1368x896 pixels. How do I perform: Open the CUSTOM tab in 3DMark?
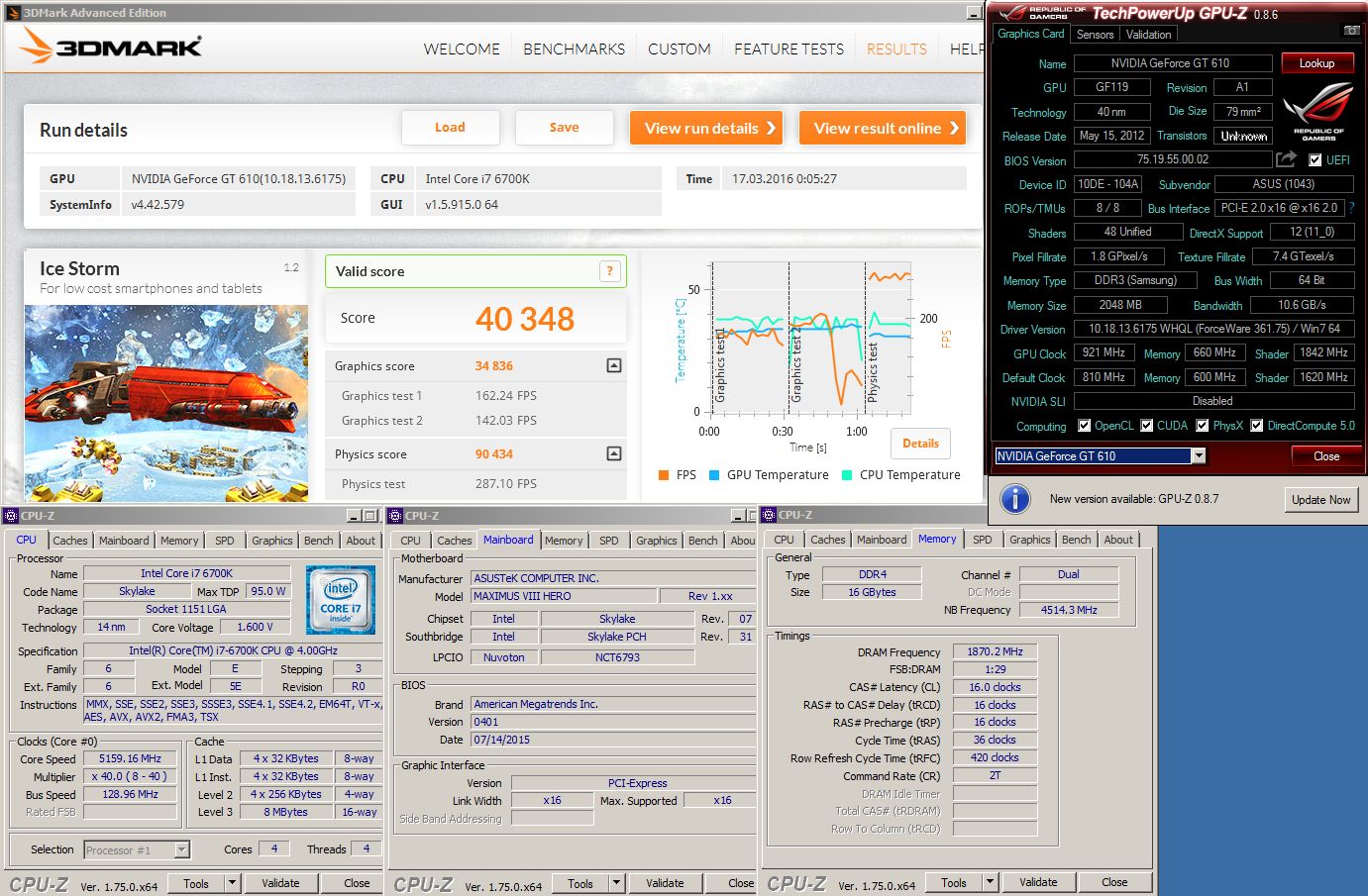coord(680,49)
